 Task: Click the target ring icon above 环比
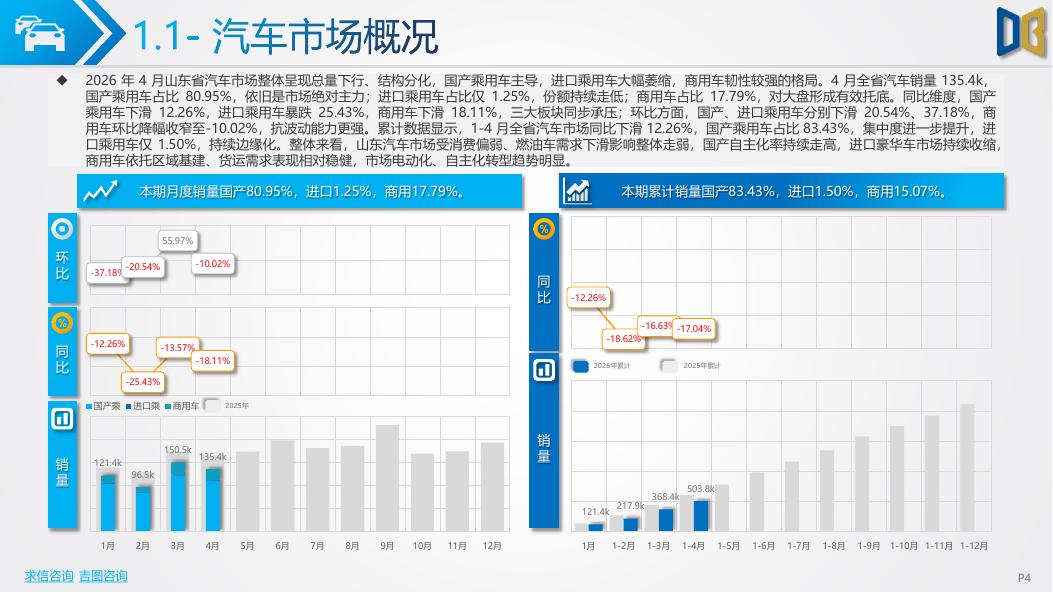[x=62, y=230]
